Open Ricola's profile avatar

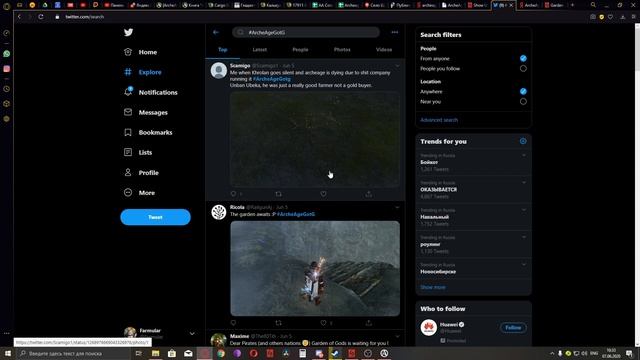[x=219, y=212]
